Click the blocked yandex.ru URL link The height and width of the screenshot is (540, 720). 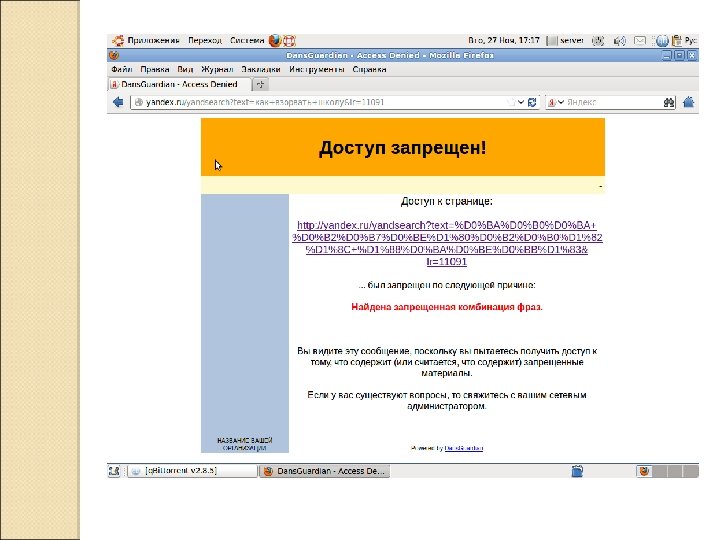(447, 243)
